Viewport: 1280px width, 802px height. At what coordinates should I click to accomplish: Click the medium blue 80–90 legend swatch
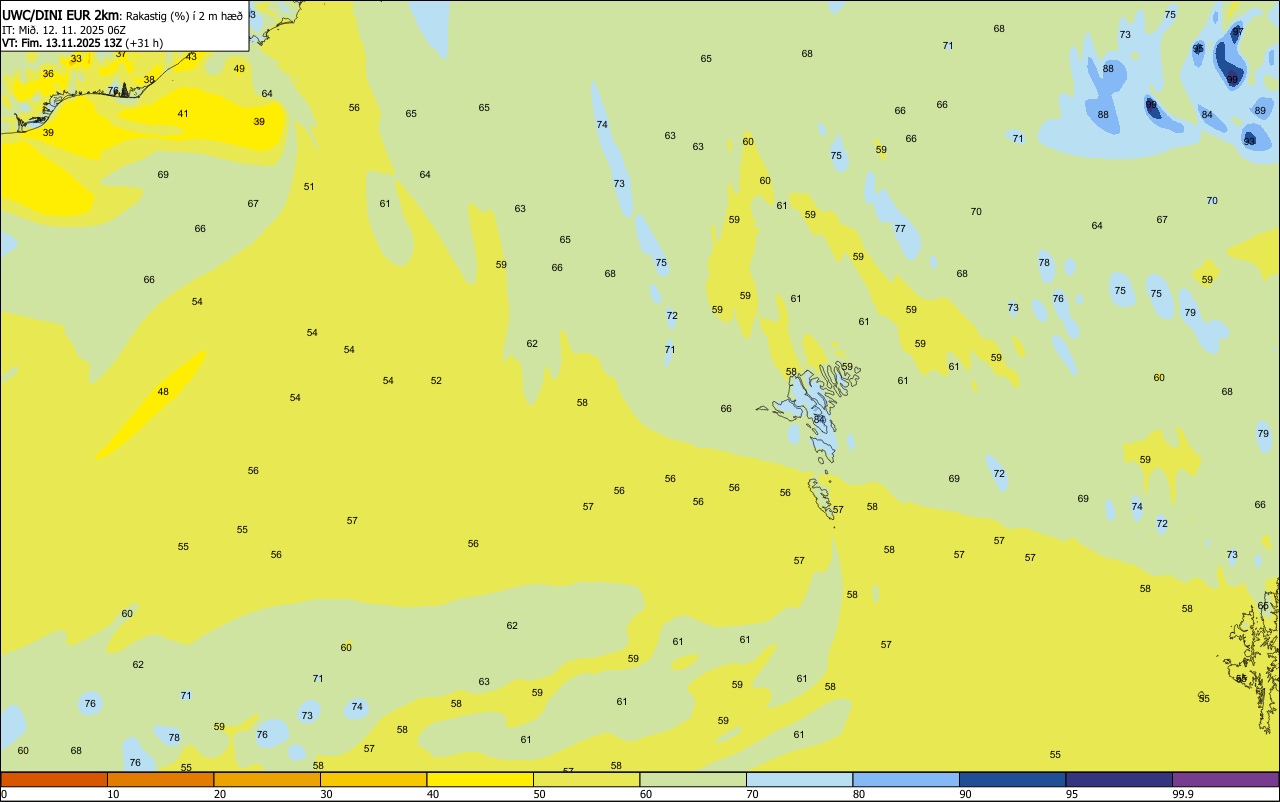pos(906,779)
